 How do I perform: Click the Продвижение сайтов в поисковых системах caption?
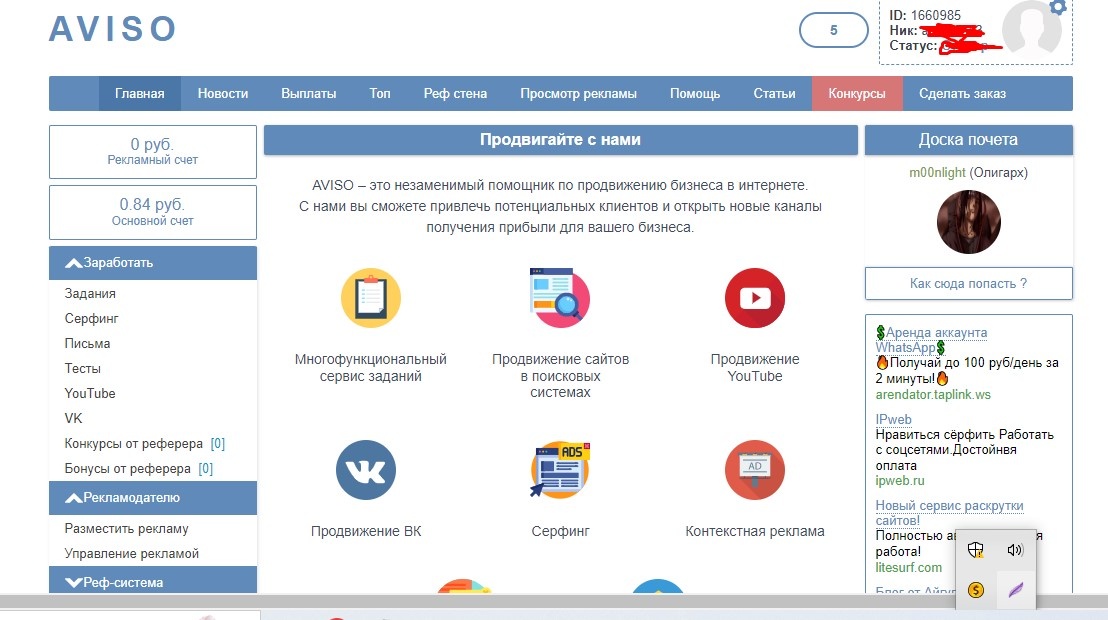[560, 375]
